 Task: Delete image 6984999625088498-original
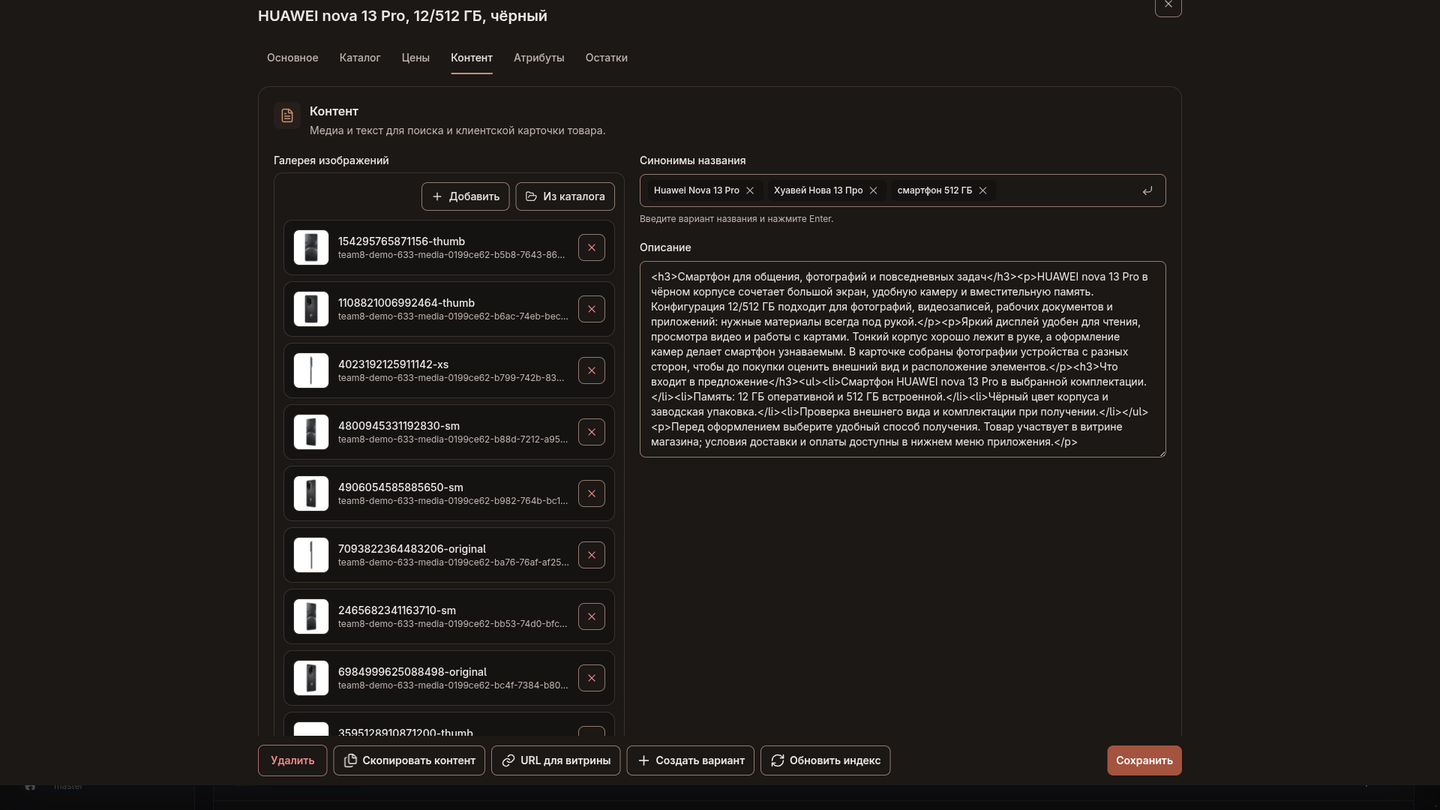tap(591, 678)
